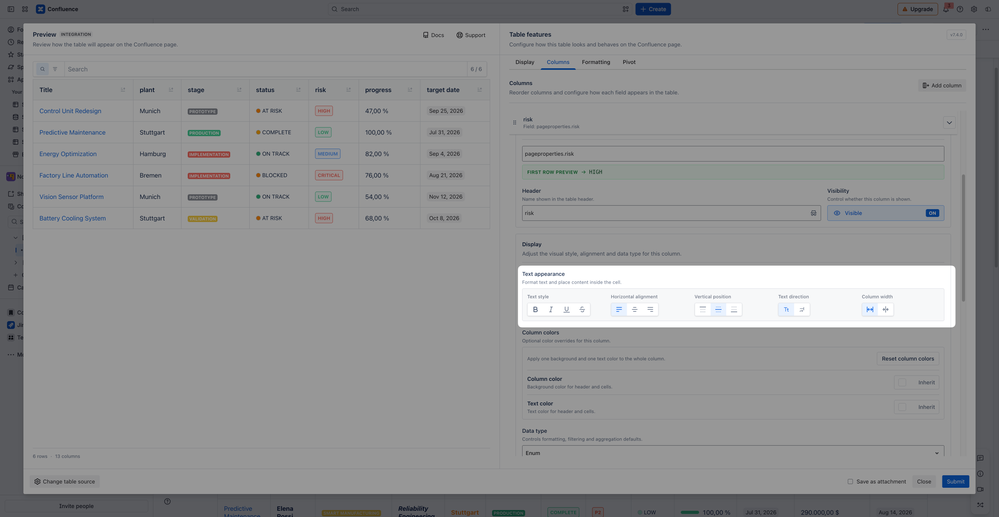Switch to the Display tab
Viewport: 999px width, 517px height.
(524, 62)
